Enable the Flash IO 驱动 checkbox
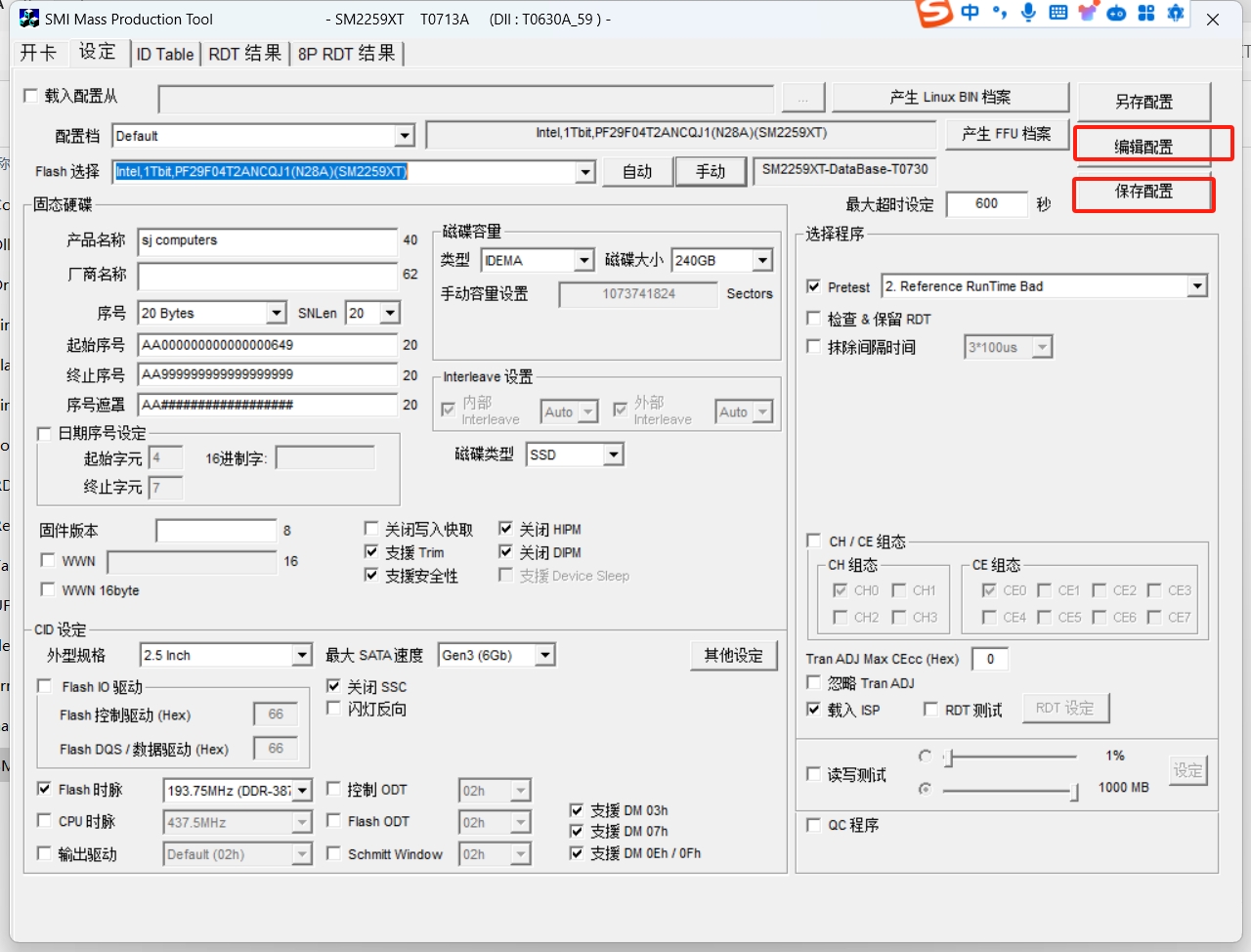1251x952 pixels. (44, 686)
